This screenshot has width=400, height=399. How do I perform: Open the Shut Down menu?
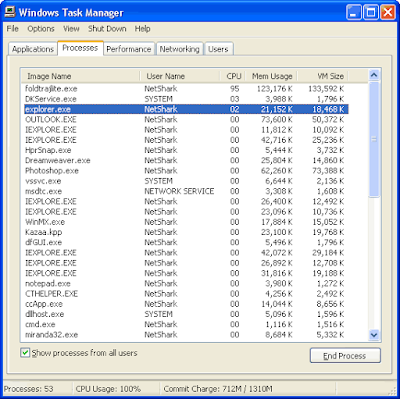coord(107,29)
